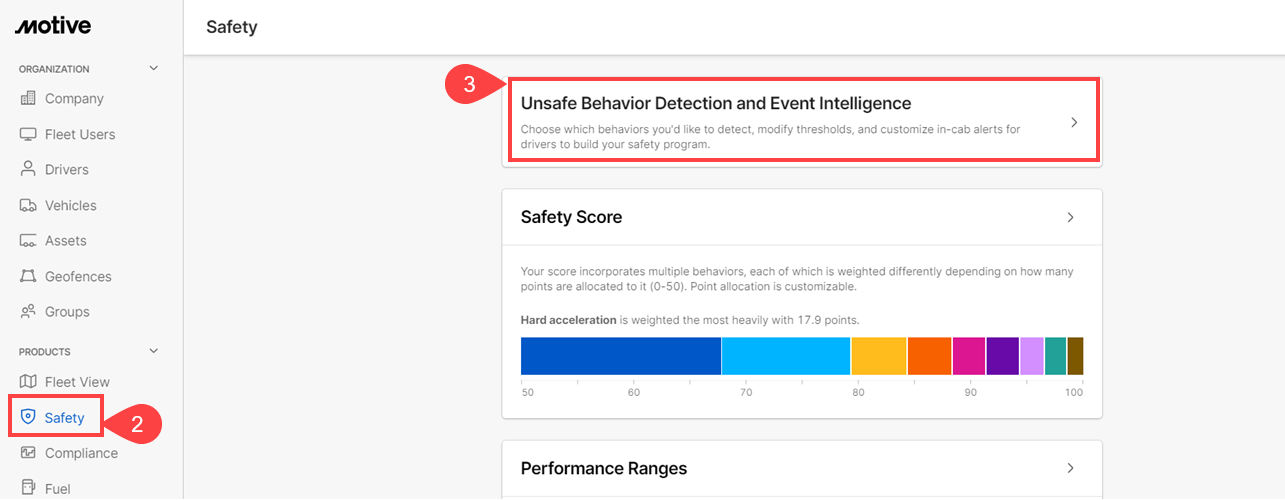Click the Safety shield icon
This screenshot has height=500, width=1285.
click(x=28, y=417)
